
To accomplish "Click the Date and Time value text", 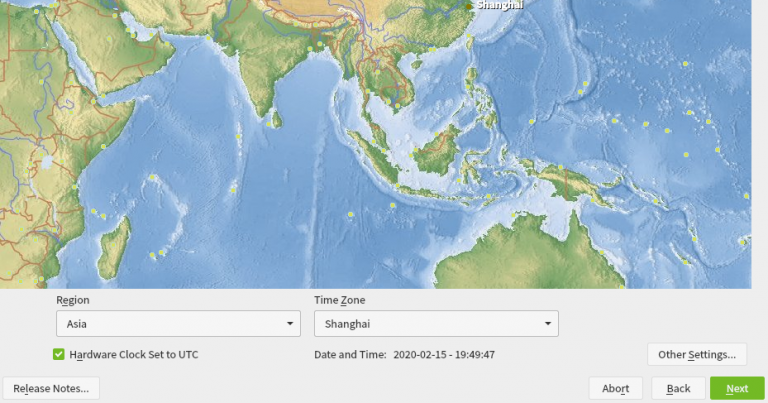I will tap(444, 354).
